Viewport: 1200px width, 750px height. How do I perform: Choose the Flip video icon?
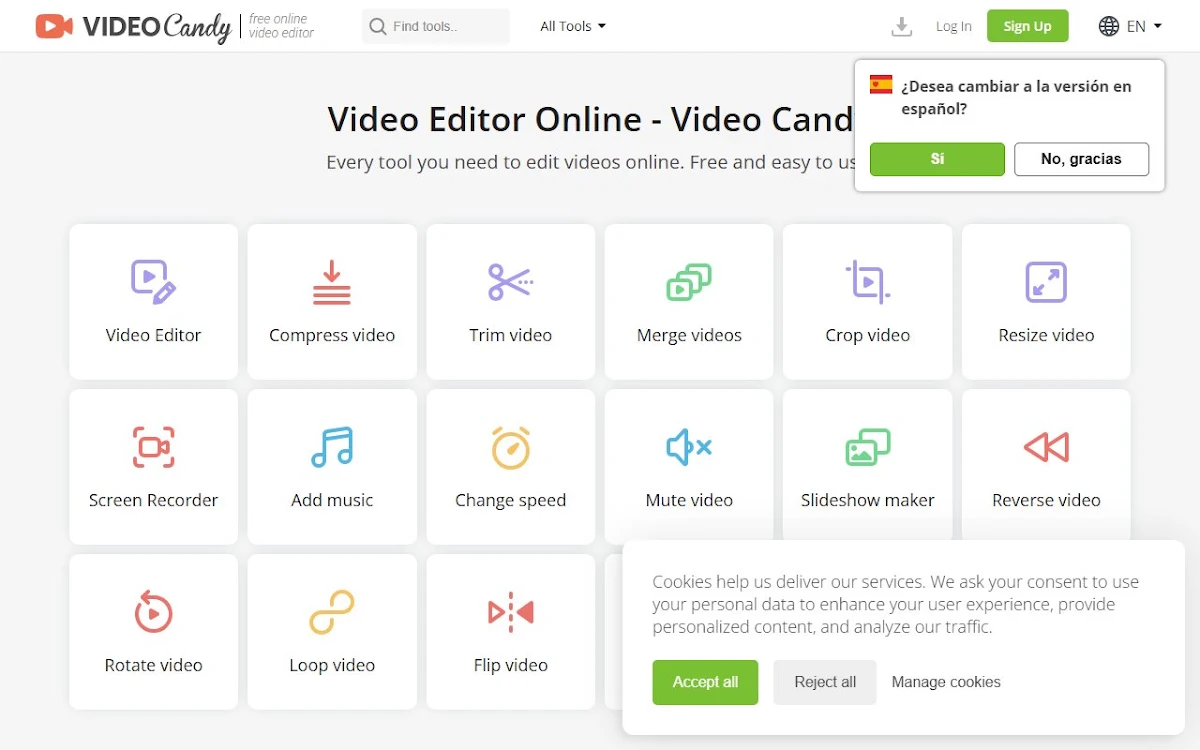[510, 612]
